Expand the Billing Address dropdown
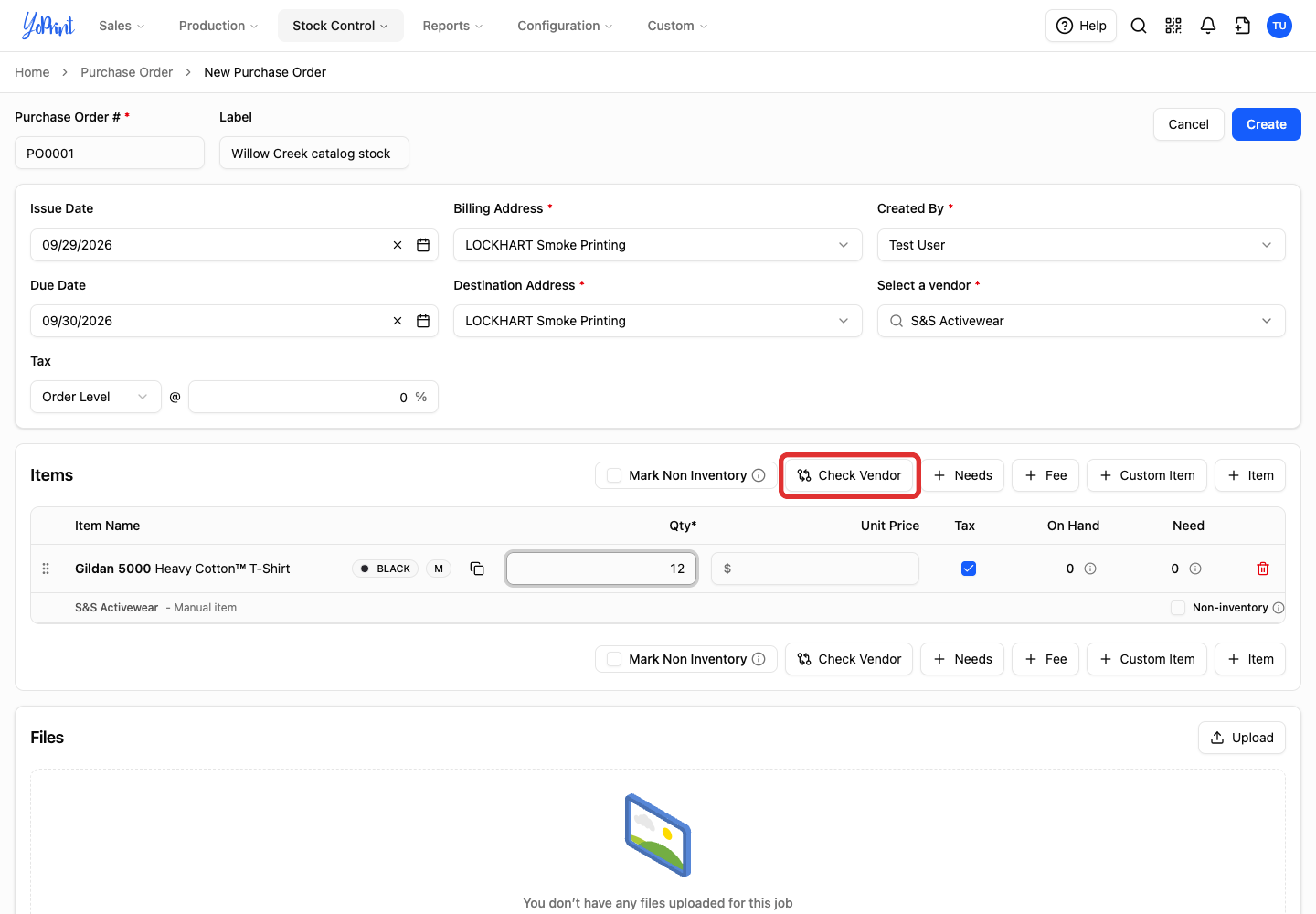 pyautogui.click(x=657, y=245)
